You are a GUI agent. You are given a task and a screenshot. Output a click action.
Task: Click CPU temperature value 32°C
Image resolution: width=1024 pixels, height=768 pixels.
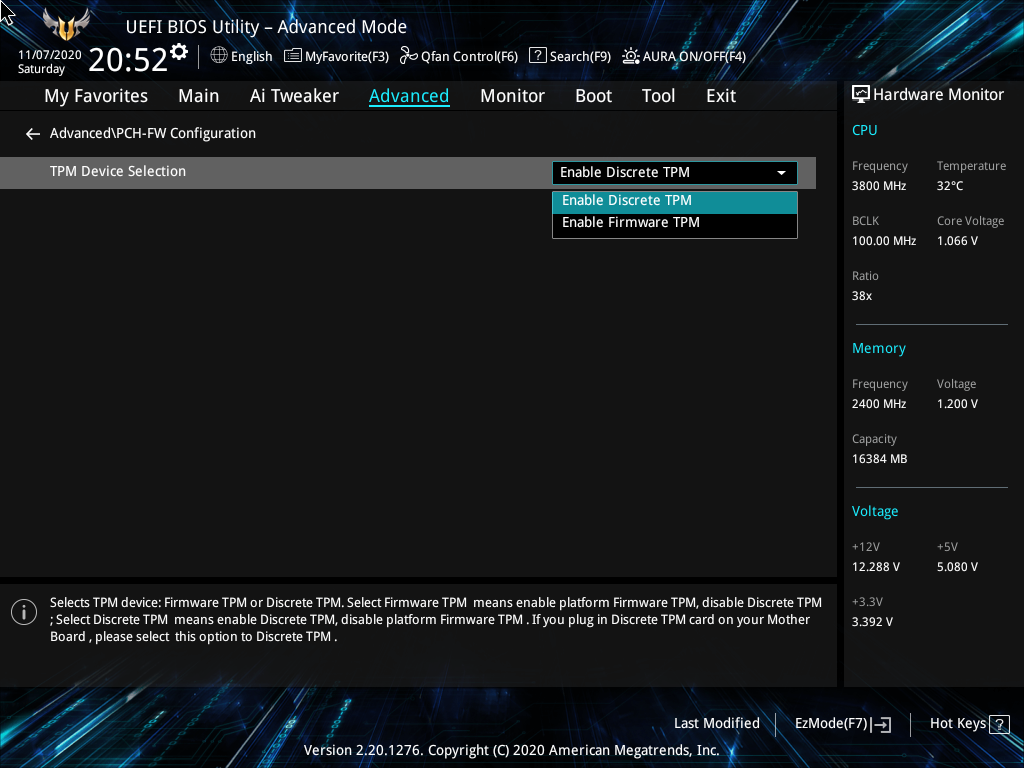click(950, 186)
